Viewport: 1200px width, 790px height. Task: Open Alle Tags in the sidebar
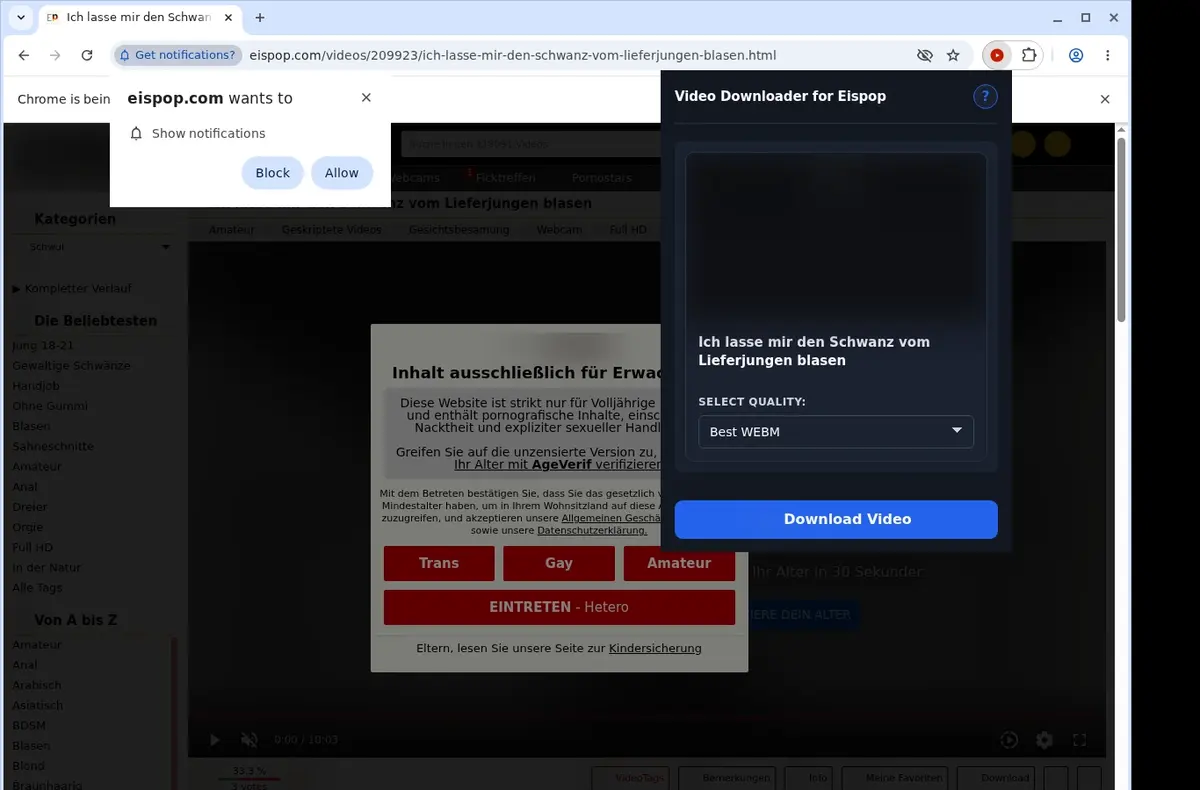click(x=37, y=587)
